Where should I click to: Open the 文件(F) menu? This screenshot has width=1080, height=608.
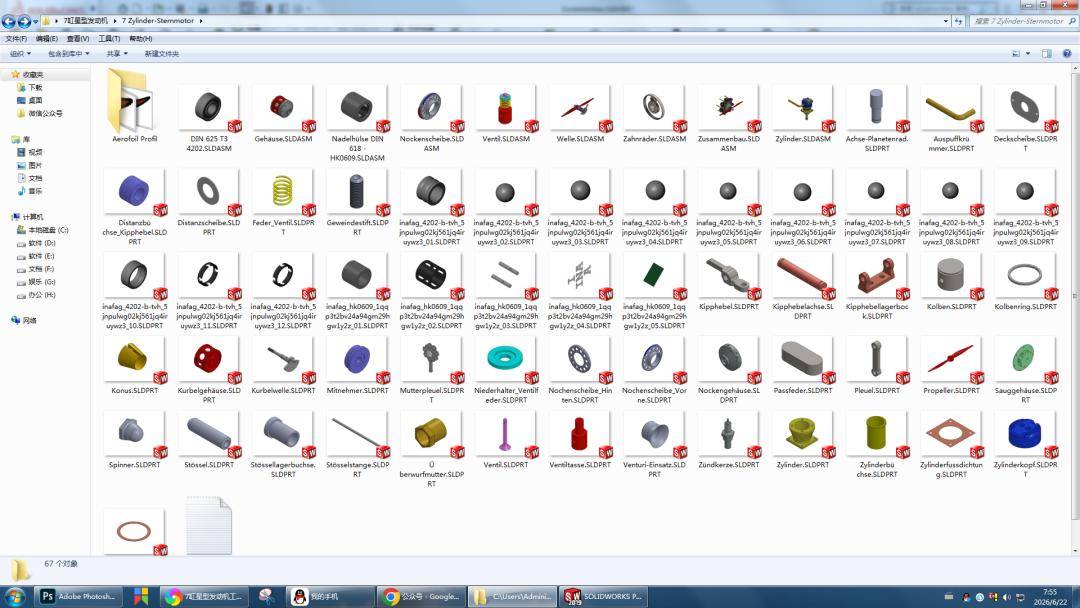(16, 39)
